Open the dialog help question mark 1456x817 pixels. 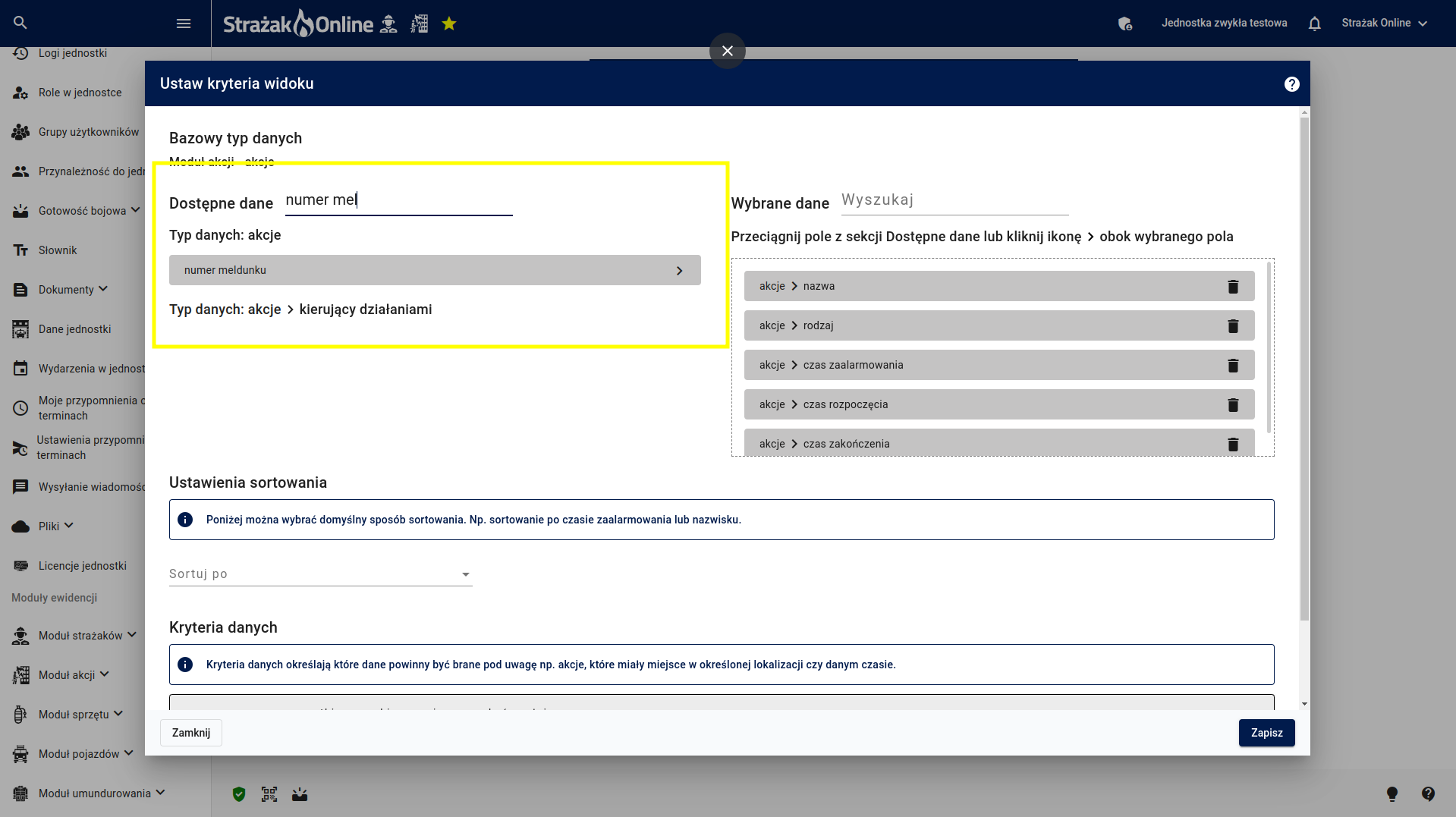[x=1292, y=84]
